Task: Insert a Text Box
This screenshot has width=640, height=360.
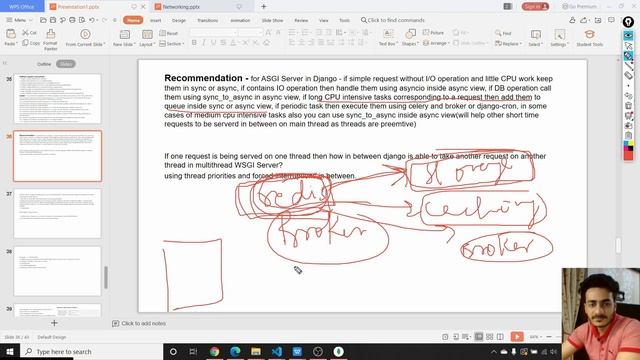Action: pos(388,38)
